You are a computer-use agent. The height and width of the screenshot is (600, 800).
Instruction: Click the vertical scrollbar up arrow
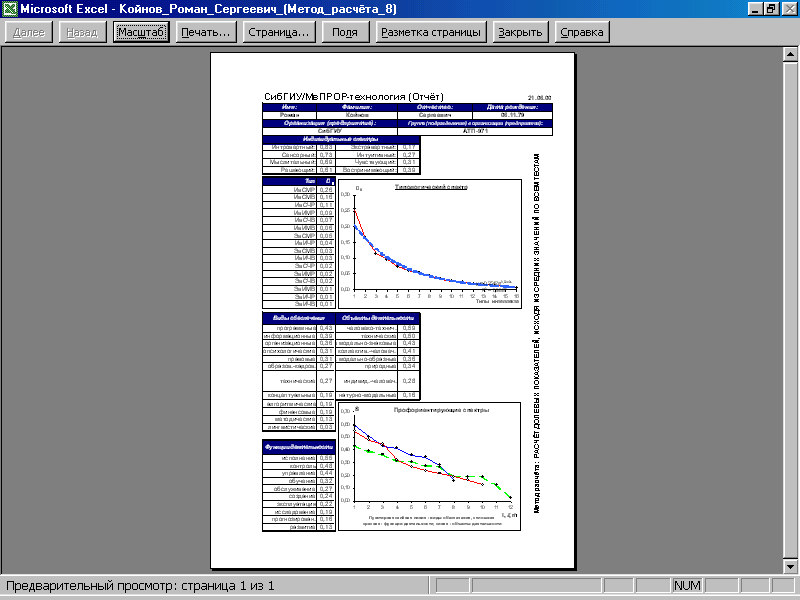(x=789, y=53)
